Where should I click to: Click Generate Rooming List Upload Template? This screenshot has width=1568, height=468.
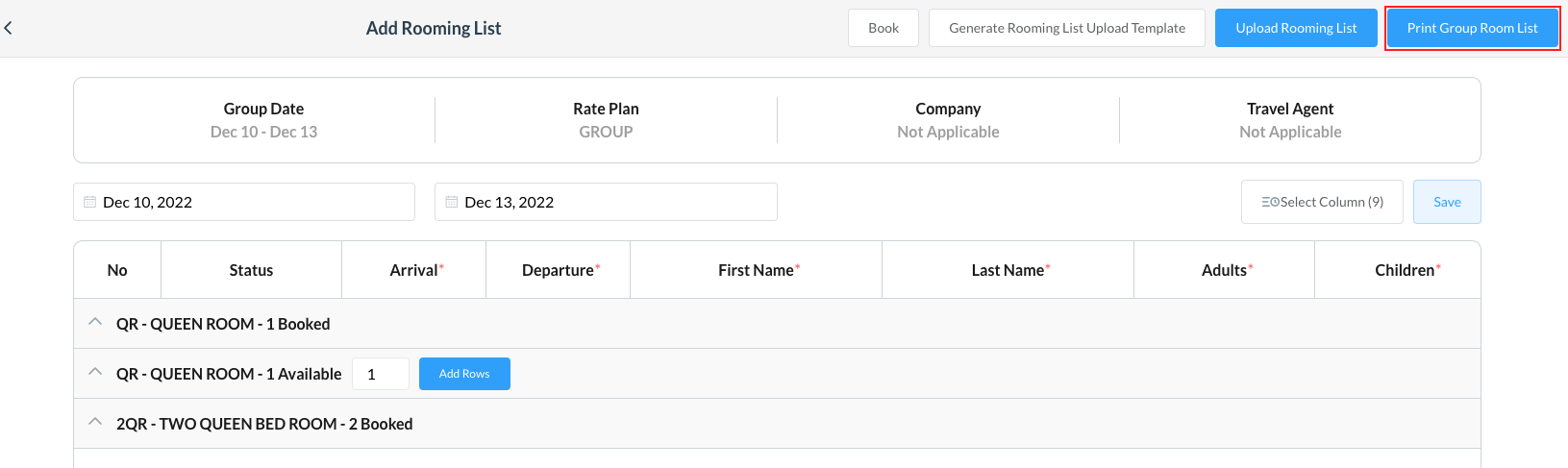click(x=1066, y=28)
